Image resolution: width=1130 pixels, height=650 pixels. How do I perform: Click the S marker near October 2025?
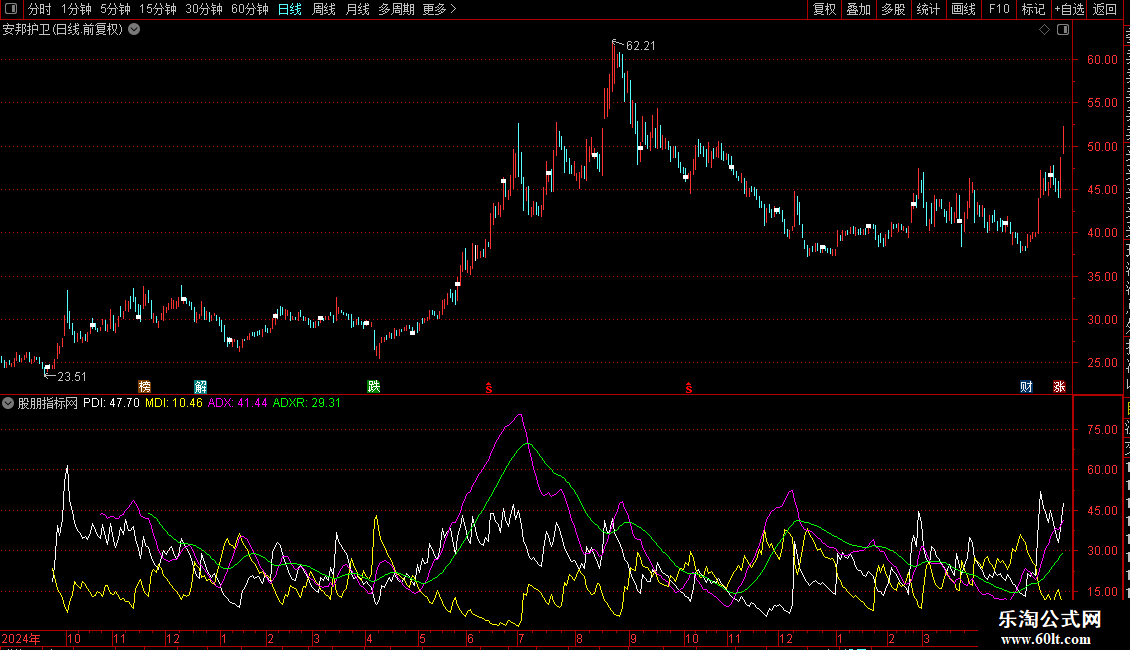coord(689,388)
